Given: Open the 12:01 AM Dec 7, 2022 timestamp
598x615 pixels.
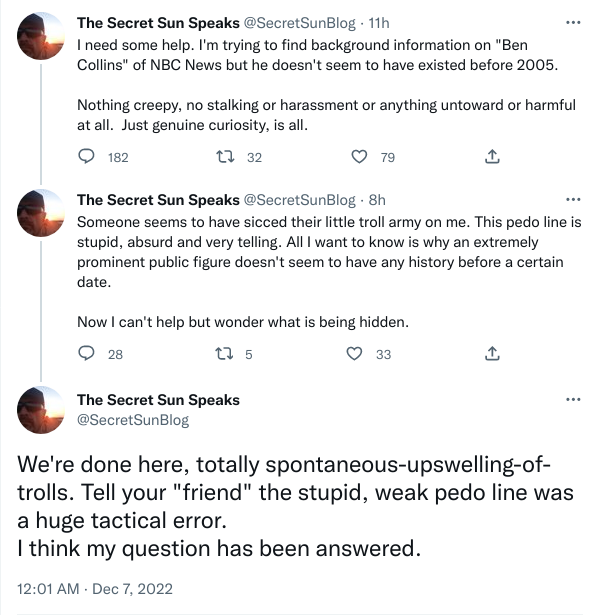Looking at the screenshot, I should pyautogui.click(x=95, y=589).
